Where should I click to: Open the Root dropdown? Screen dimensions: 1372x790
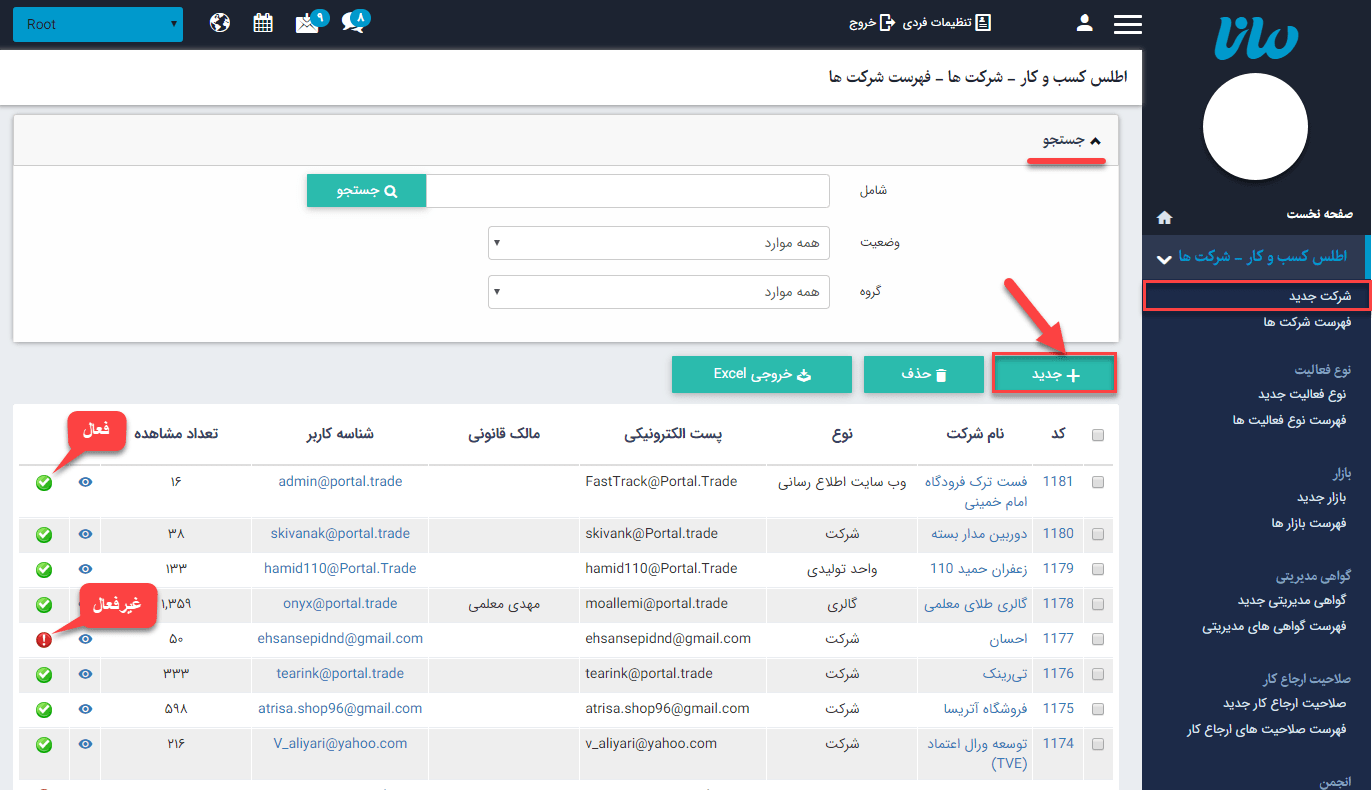click(x=98, y=24)
